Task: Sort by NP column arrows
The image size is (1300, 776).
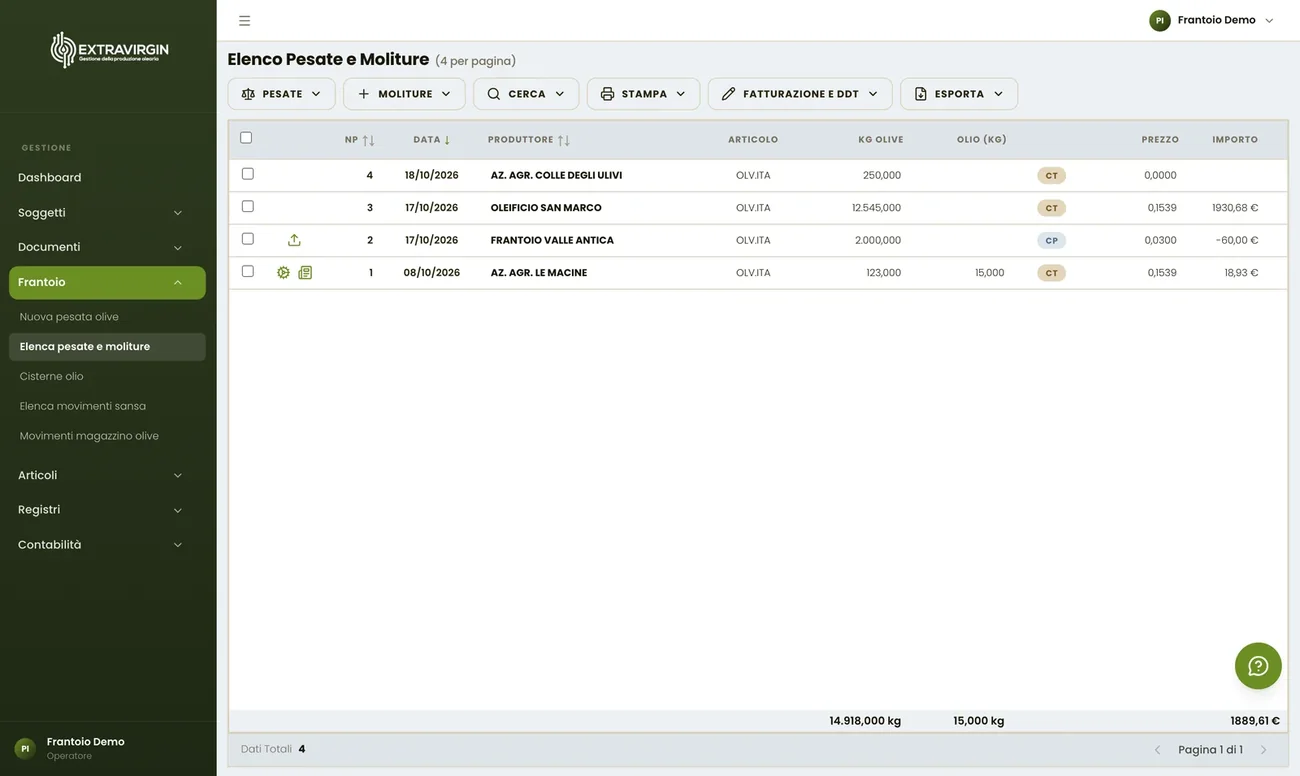Action: 368,140
